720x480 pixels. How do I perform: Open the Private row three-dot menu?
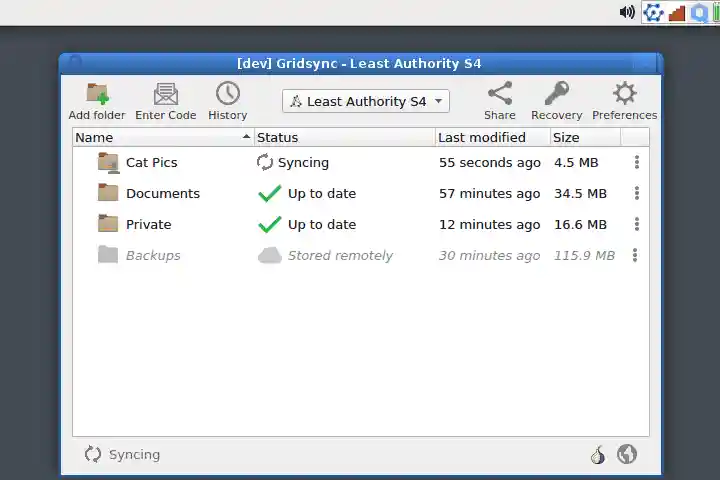tap(635, 224)
